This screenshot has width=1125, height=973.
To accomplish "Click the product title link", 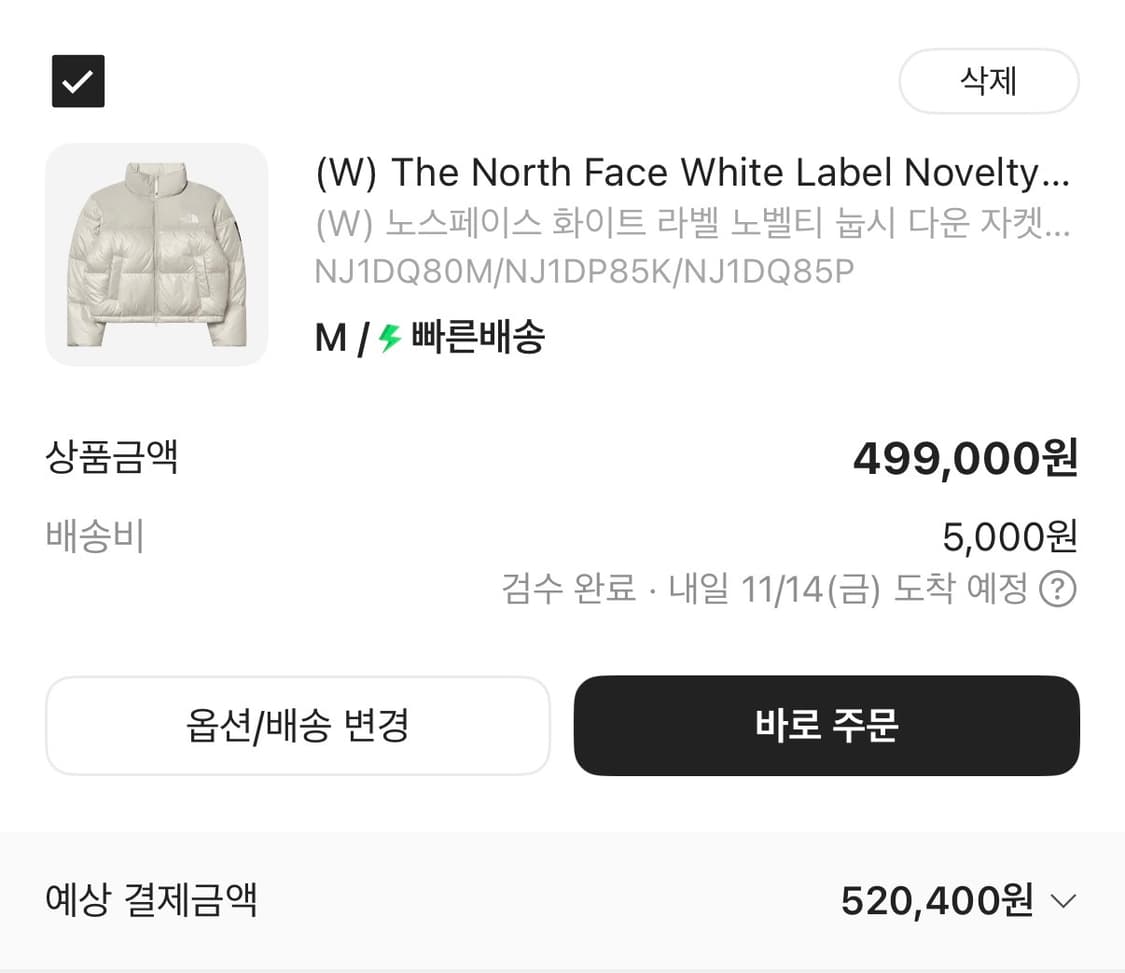I will pos(693,172).
